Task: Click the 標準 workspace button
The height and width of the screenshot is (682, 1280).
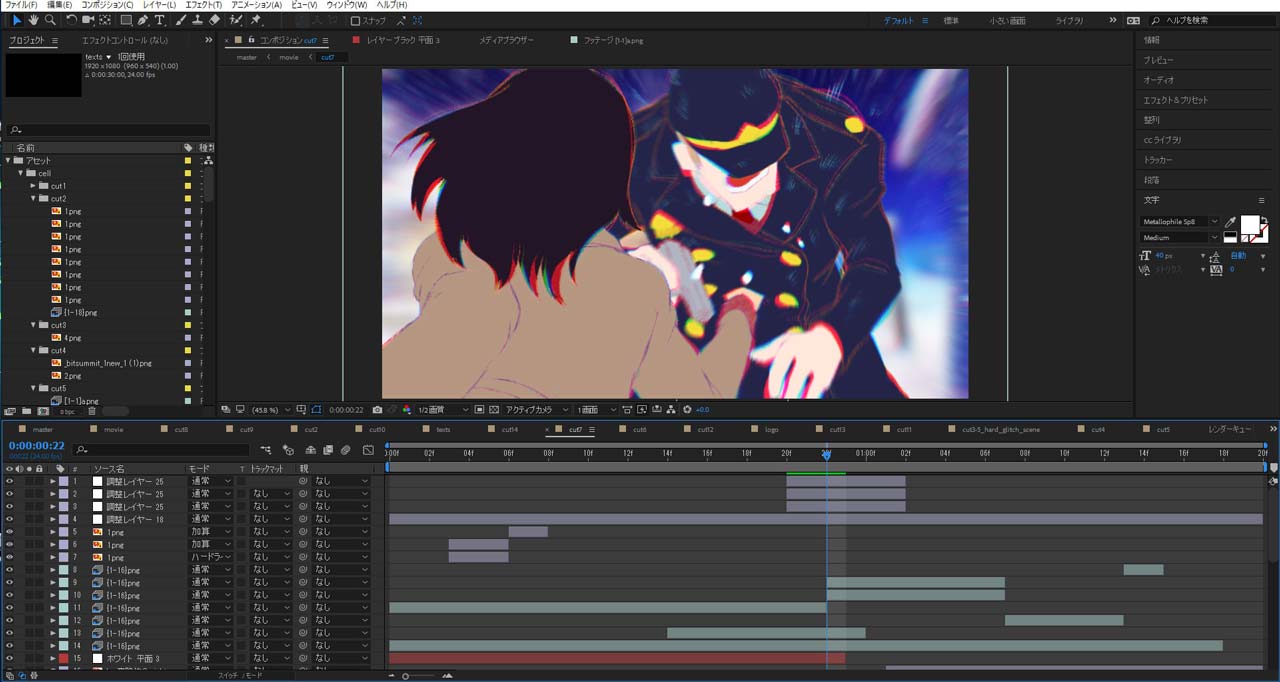Action: [951, 20]
